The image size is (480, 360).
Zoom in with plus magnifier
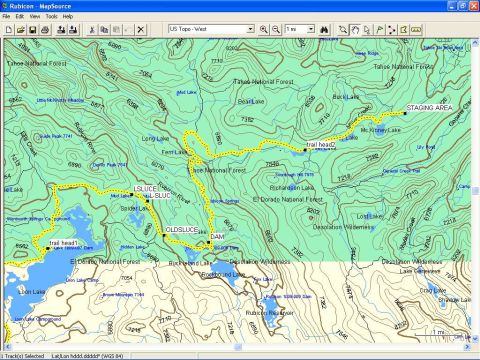tap(264, 30)
